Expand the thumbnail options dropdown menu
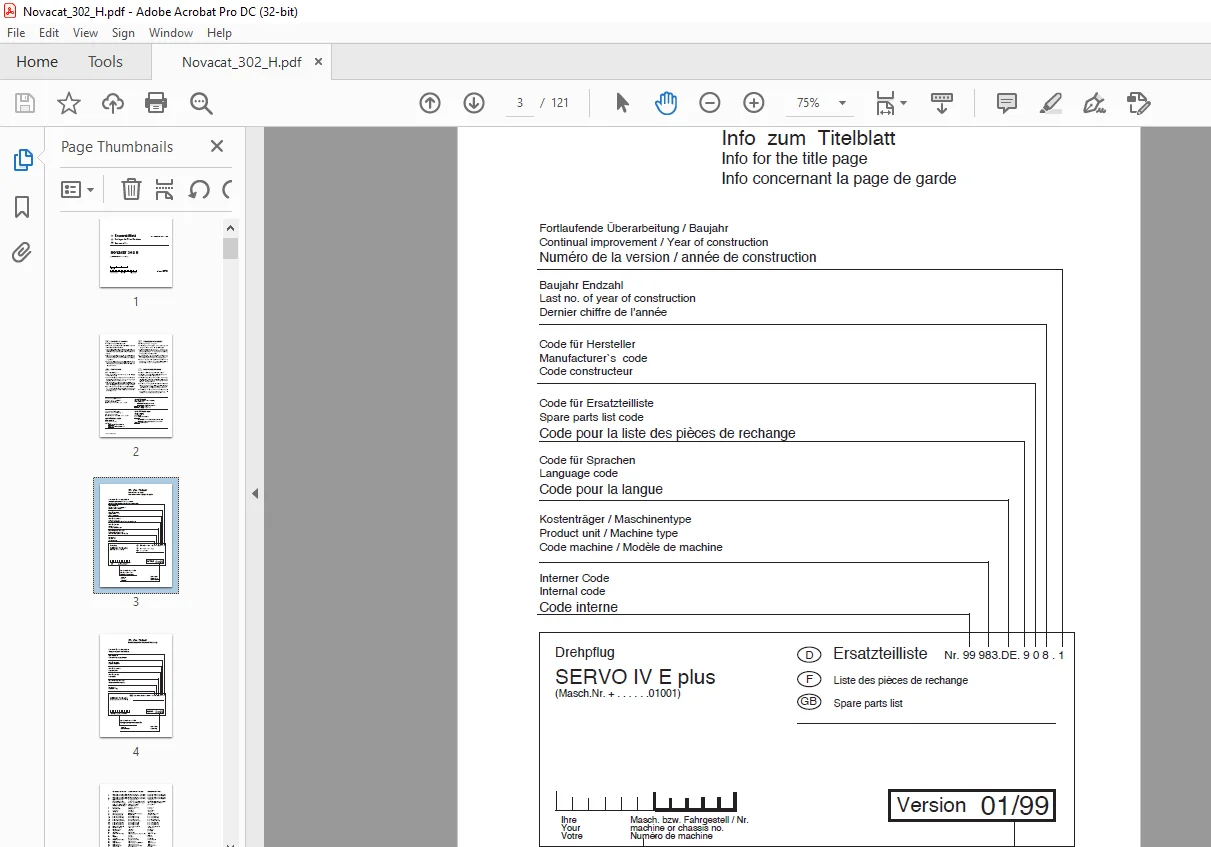Viewport: 1211px width, 847px height. [78, 189]
